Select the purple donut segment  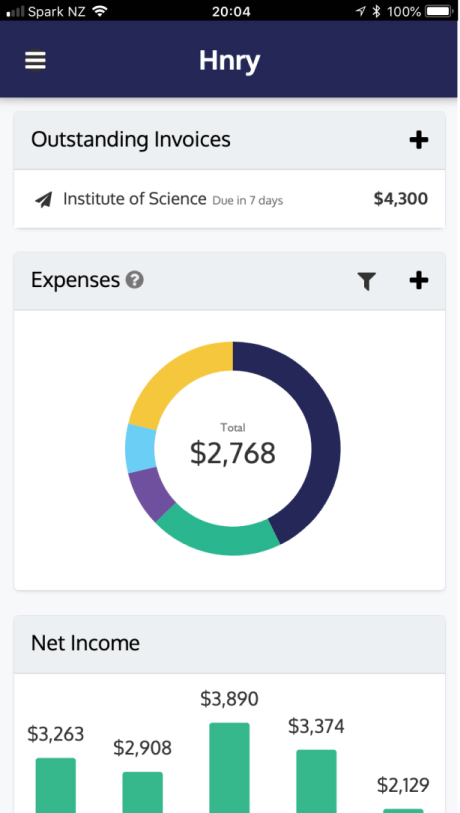[x=147, y=493]
